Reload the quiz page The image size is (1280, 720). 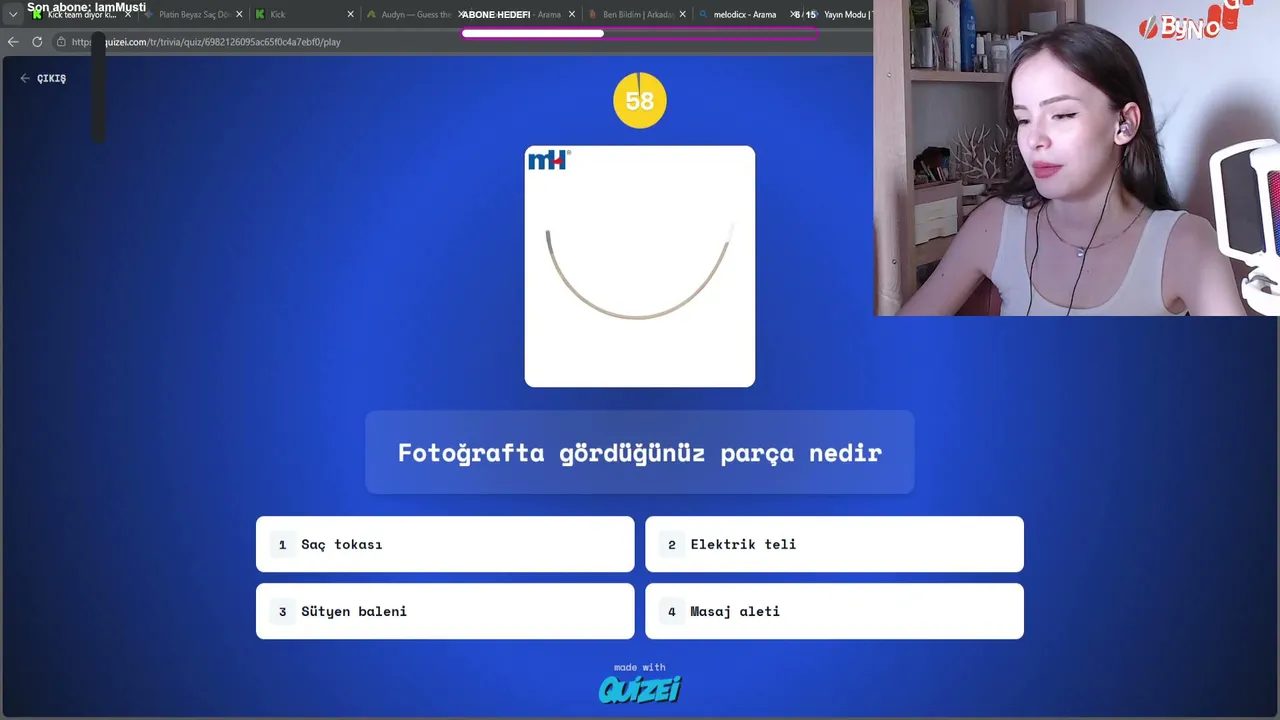pyautogui.click(x=37, y=42)
